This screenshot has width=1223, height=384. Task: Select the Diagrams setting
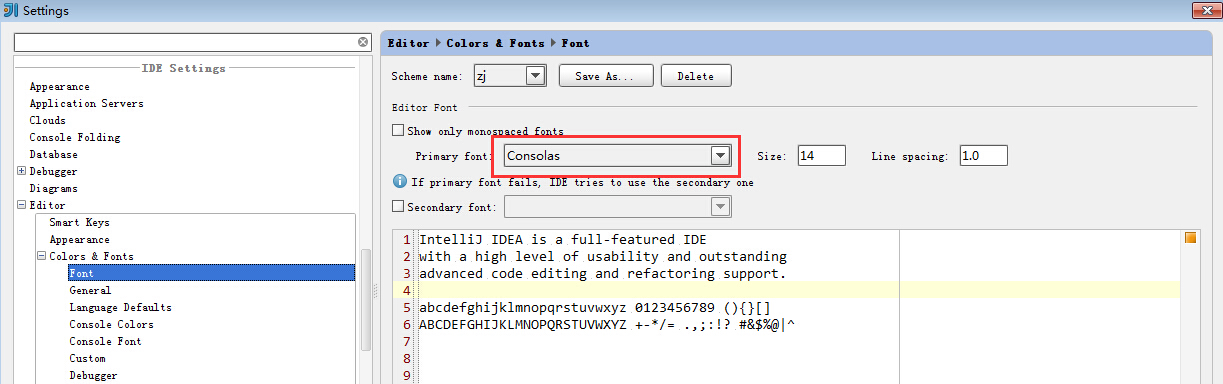coord(53,189)
